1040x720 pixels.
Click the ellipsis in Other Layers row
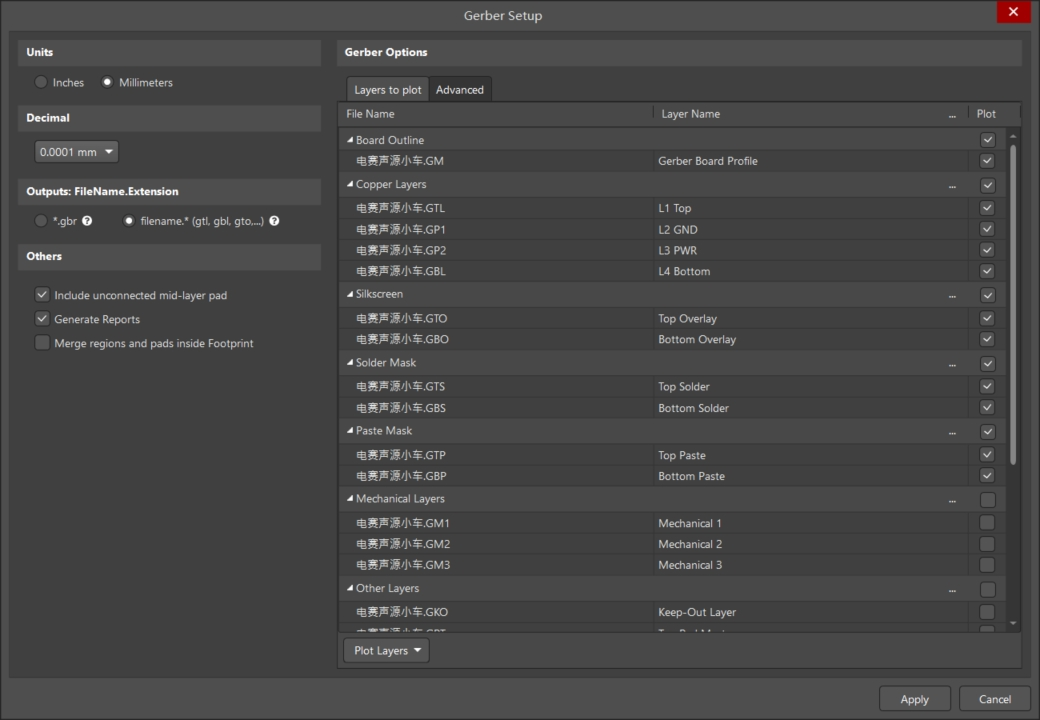[952, 590]
